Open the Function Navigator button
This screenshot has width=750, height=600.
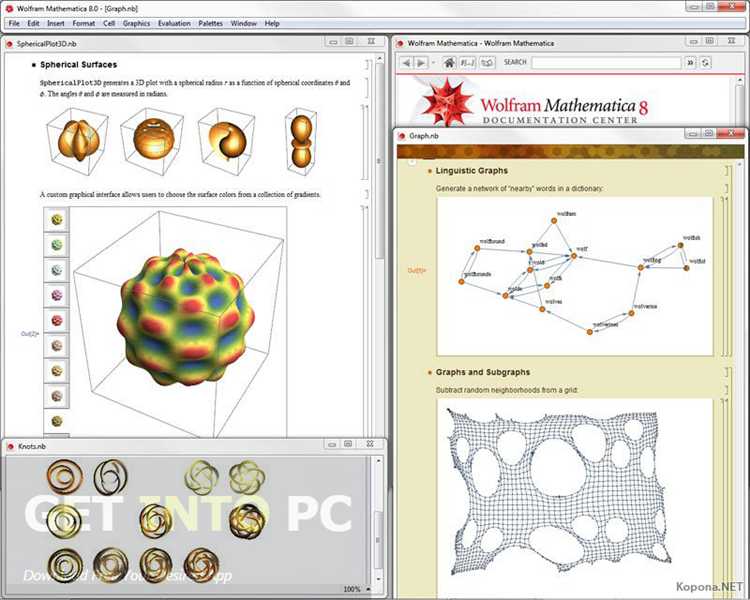tap(467, 63)
